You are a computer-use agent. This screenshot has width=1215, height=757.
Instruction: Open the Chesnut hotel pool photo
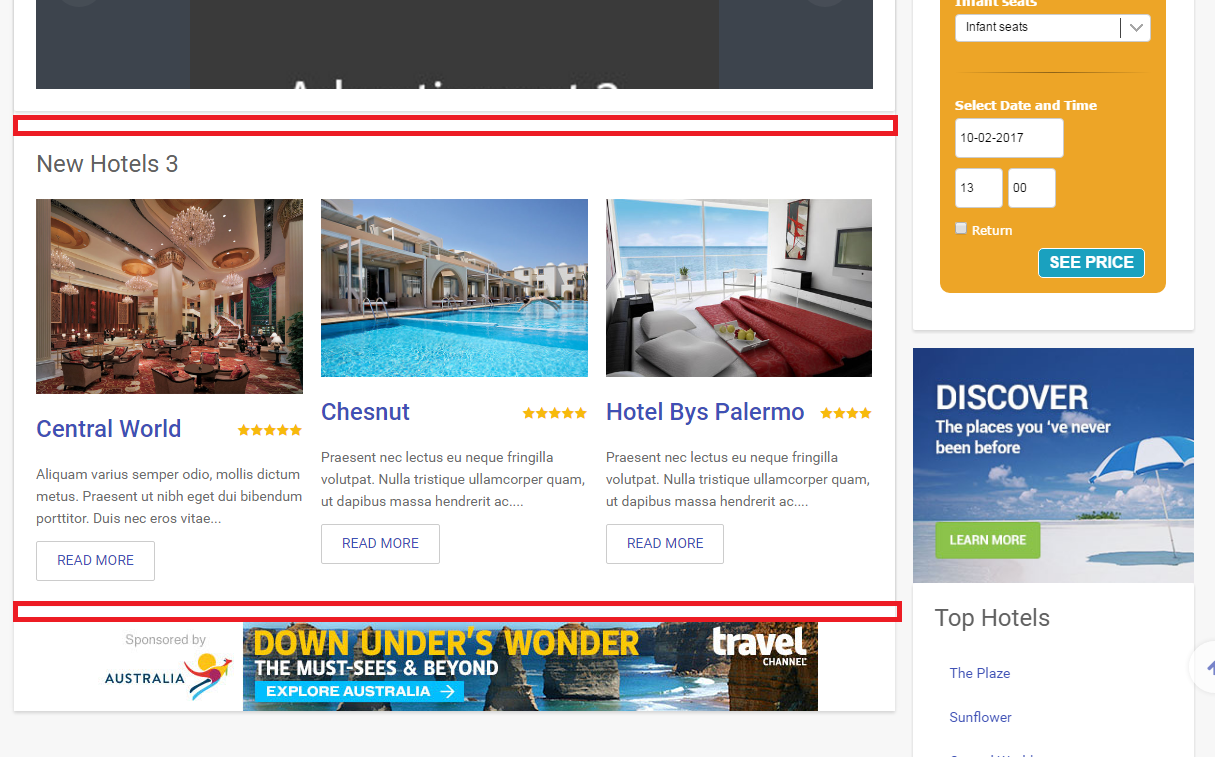coord(454,288)
